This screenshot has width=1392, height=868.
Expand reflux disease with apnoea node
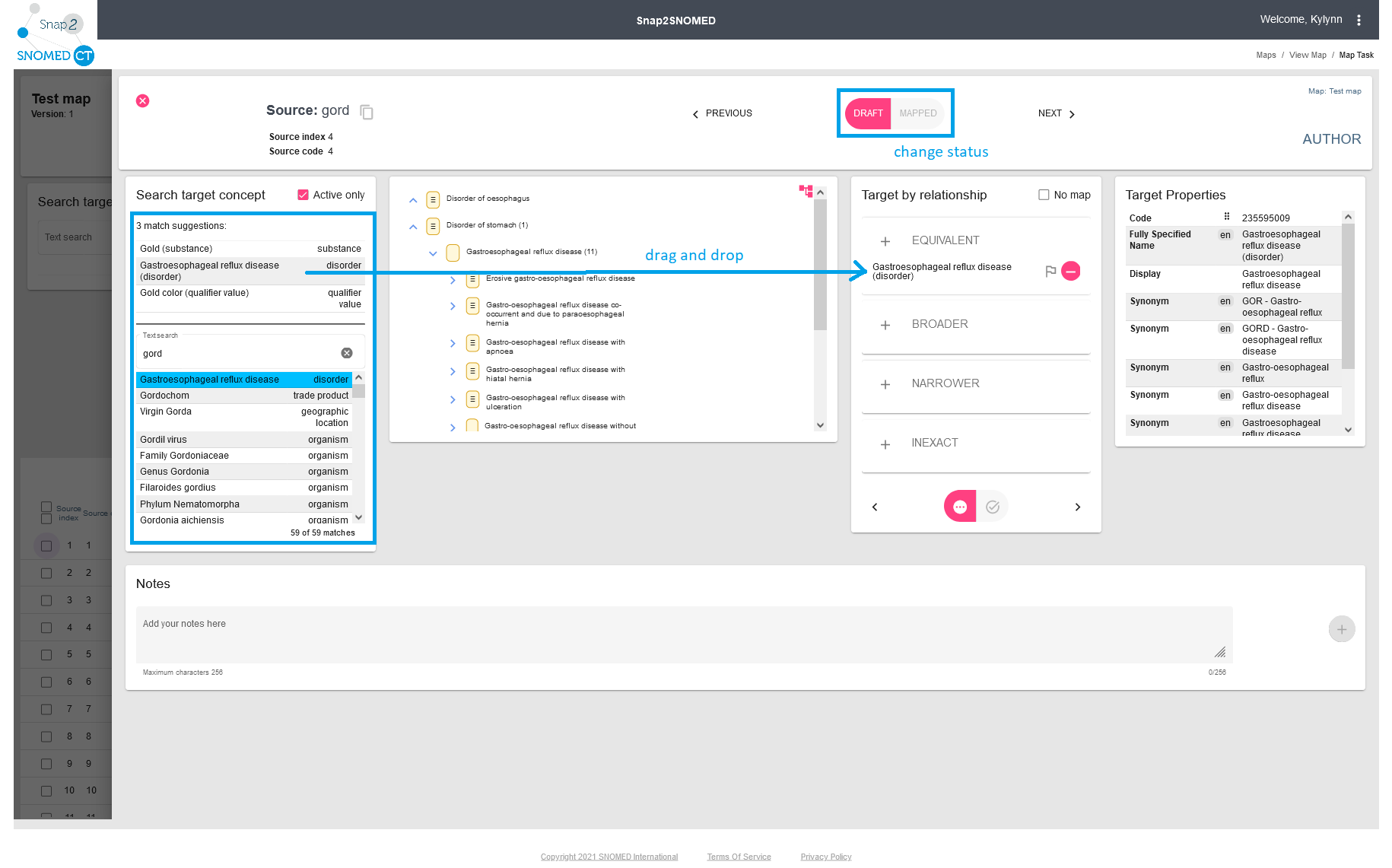[453, 344]
